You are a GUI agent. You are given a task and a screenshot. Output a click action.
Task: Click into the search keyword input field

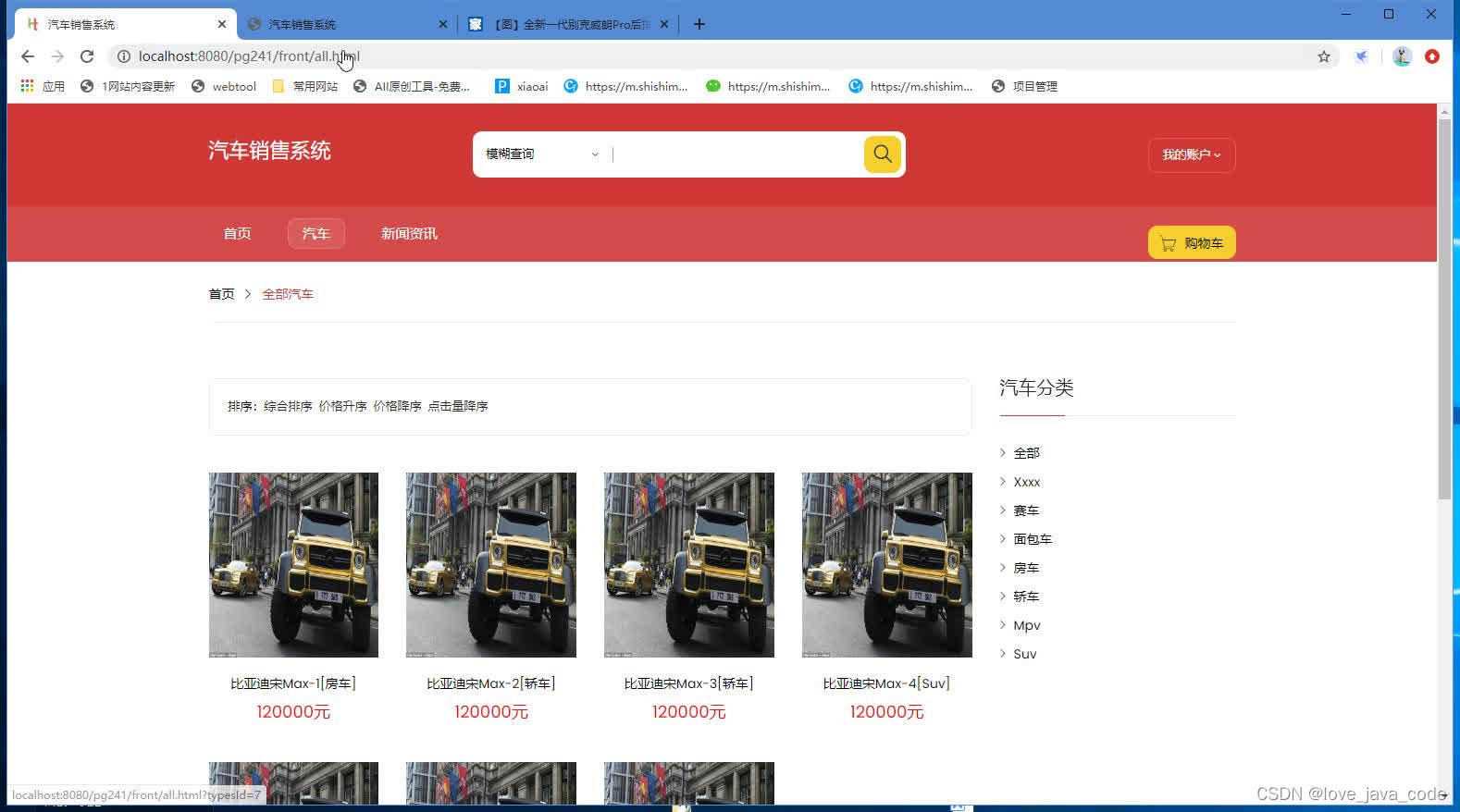[x=736, y=154]
